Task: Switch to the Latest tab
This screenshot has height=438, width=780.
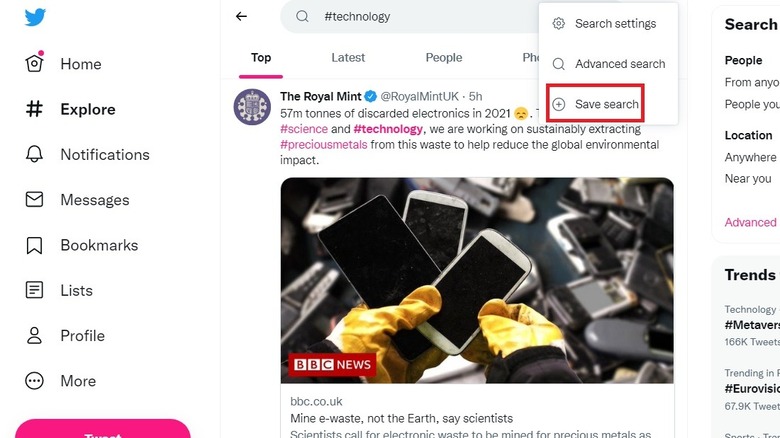Action: point(348,58)
